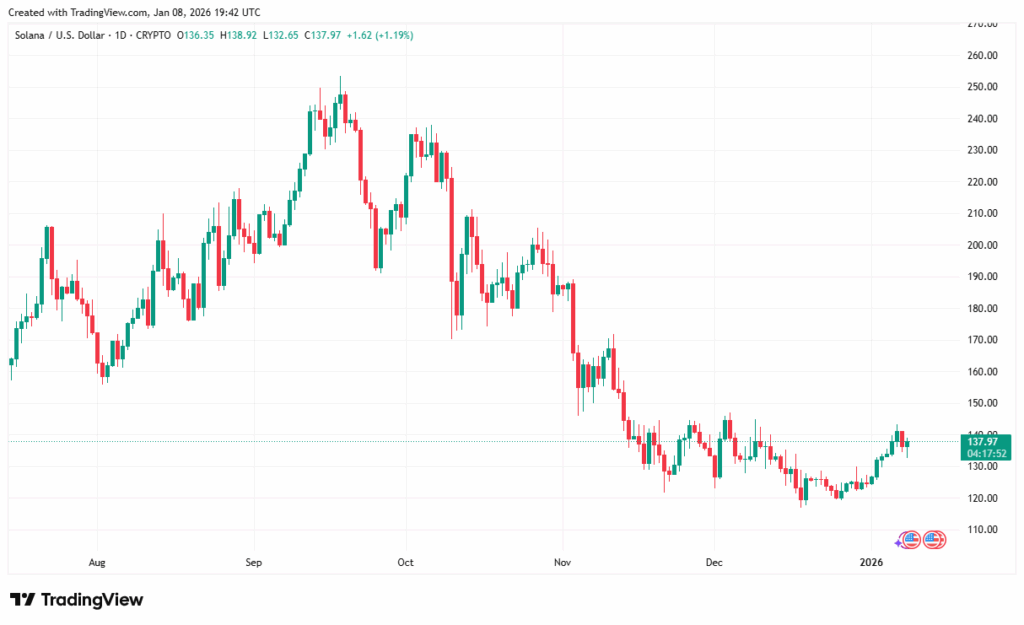Select the High value 138.92
This screenshot has width=1024, height=625.
pyautogui.click(x=238, y=35)
